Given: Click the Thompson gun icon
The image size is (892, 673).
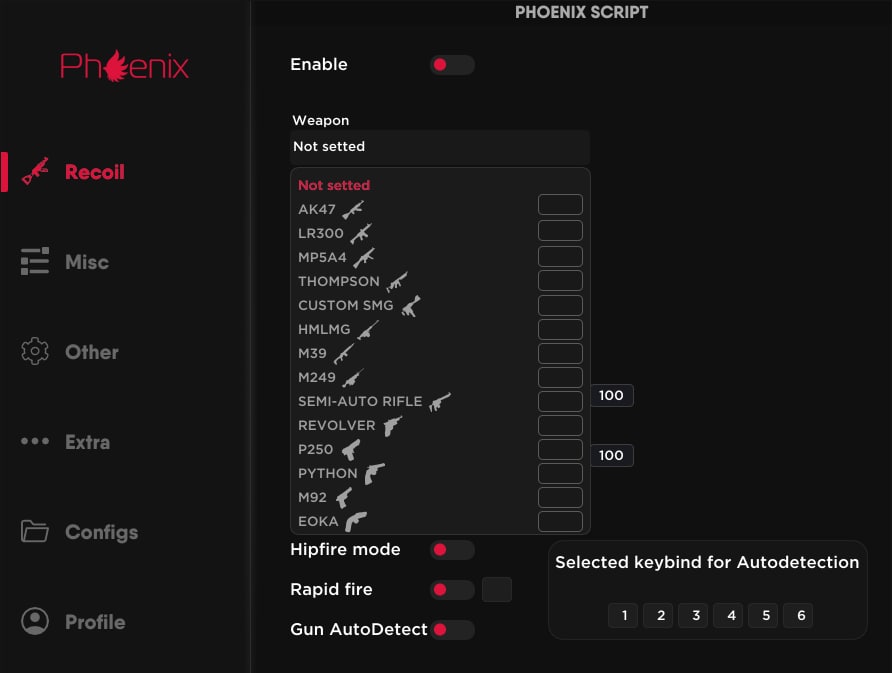Looking at the screenshot, I should (397, 281).
